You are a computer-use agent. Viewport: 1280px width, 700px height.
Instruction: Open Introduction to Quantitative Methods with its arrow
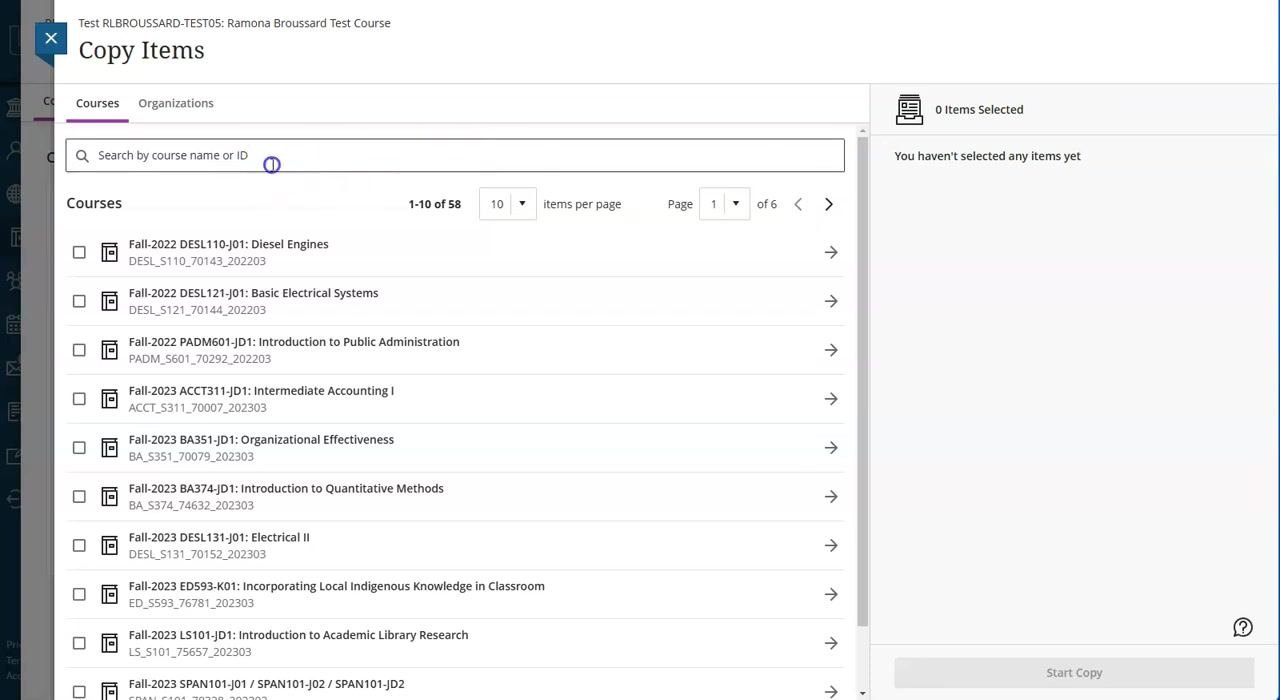(831, 497)
